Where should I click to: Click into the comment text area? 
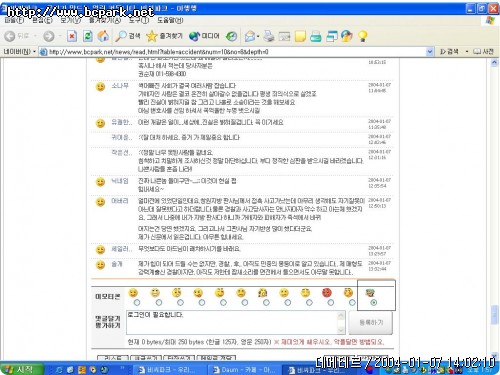pyautogui.click(x=232, y=322)
